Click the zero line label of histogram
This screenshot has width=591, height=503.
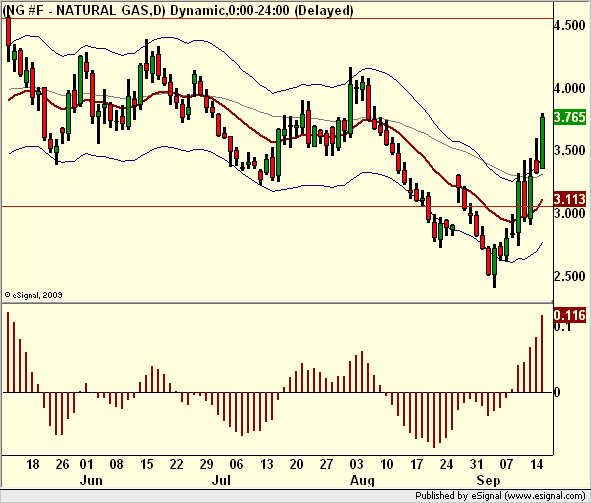pyautogui.click(x=557, y=393)
